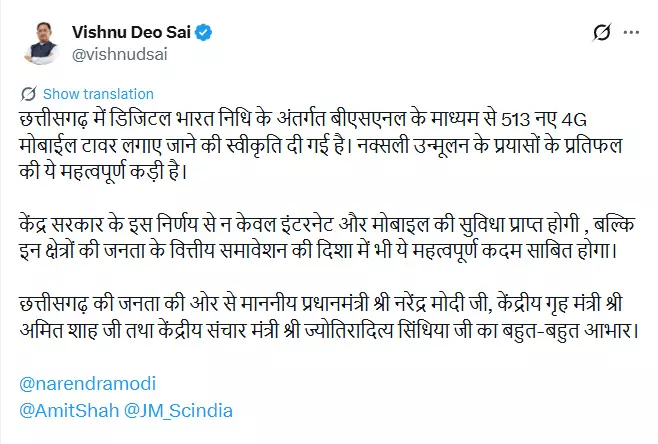Image resolution: width=658 pixels, height=444 pixels.
Task: Click the Show translation link
Action: pyautogui.click(x=98, y=93)
